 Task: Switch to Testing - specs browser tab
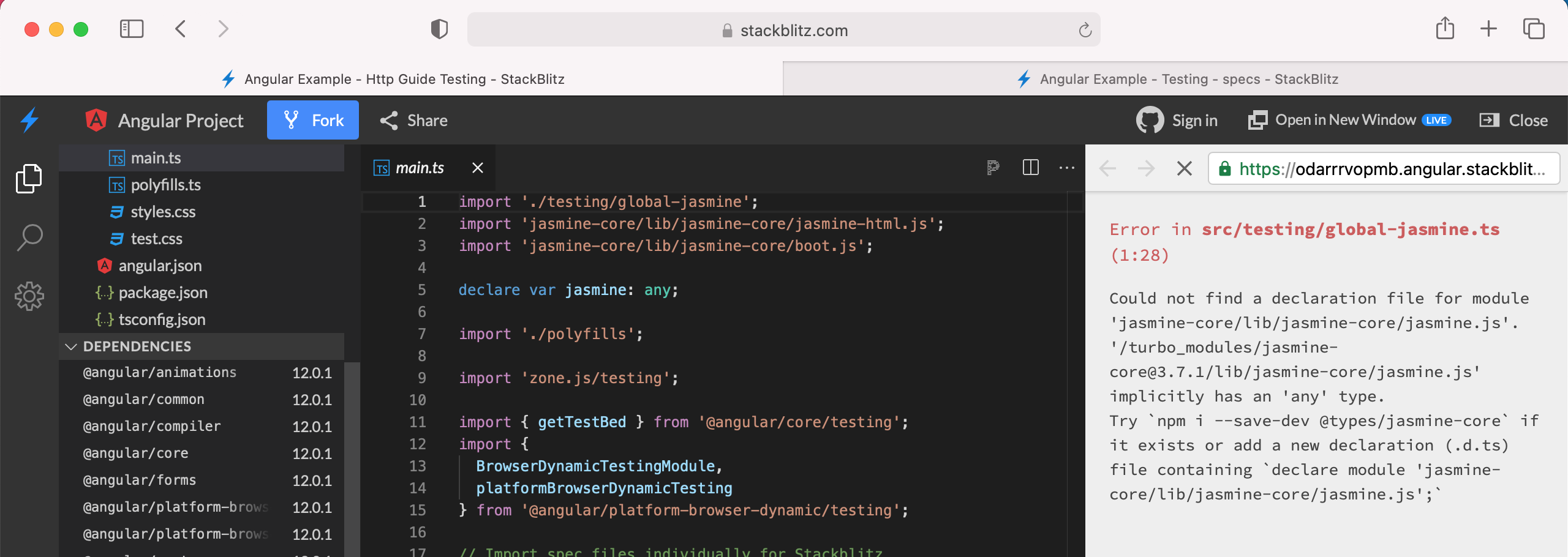click(x=1176, y=79)
